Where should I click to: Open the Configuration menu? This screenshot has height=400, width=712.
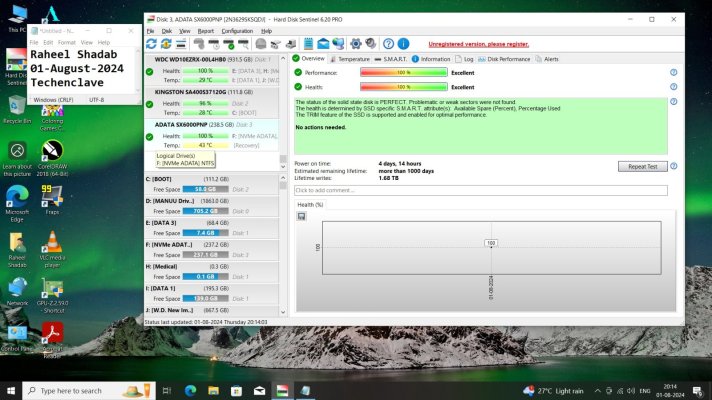tap(237, 31)
